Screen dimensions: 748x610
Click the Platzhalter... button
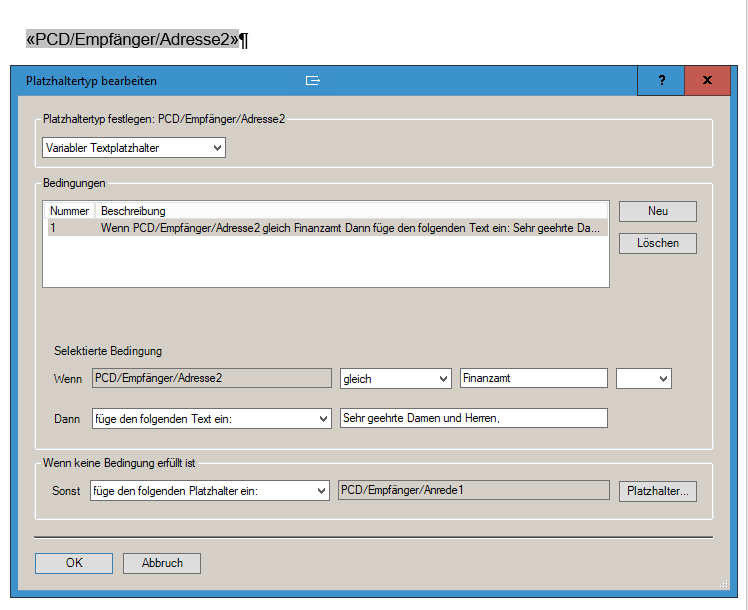[657, 491]
